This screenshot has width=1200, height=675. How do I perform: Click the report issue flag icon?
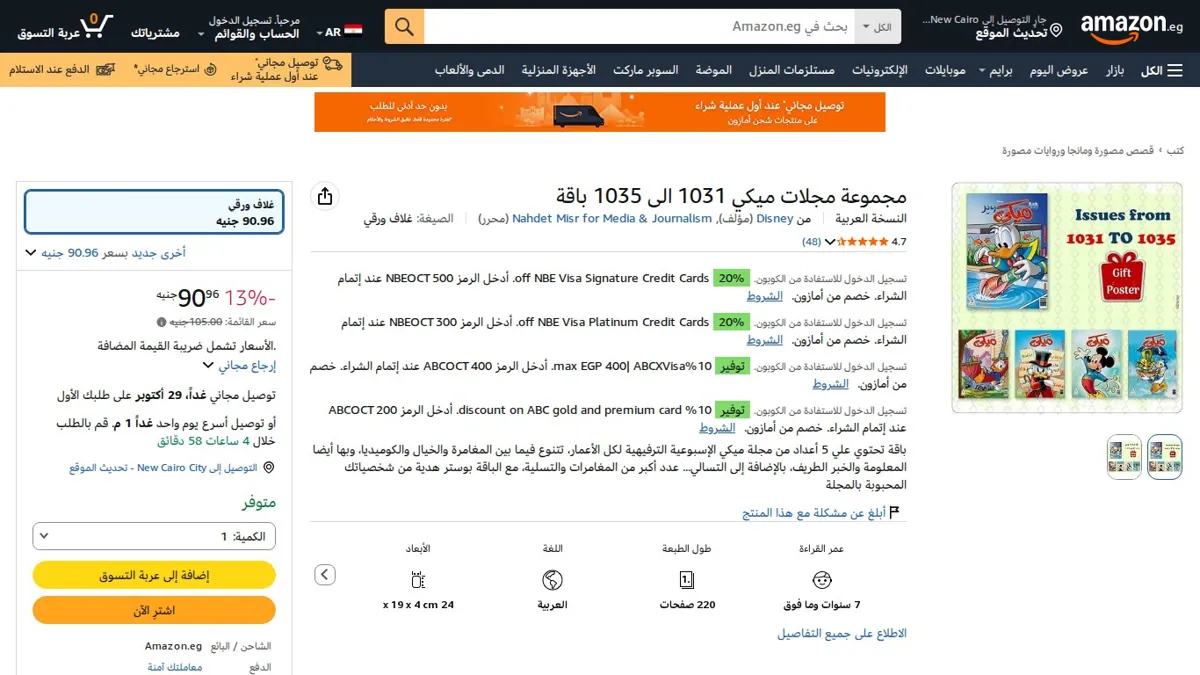[x=895, y=512]
